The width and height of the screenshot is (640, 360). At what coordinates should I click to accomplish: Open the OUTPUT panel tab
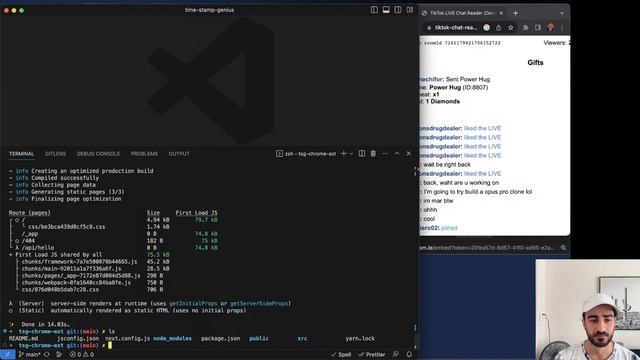(179, 154)
